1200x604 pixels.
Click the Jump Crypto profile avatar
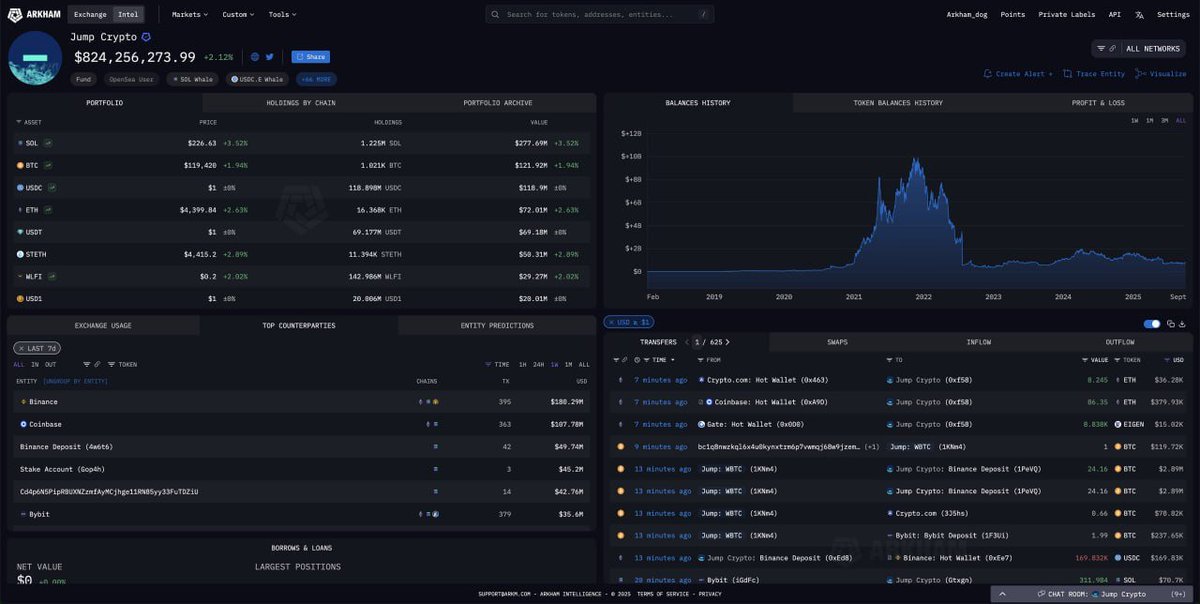pos(35,57)
